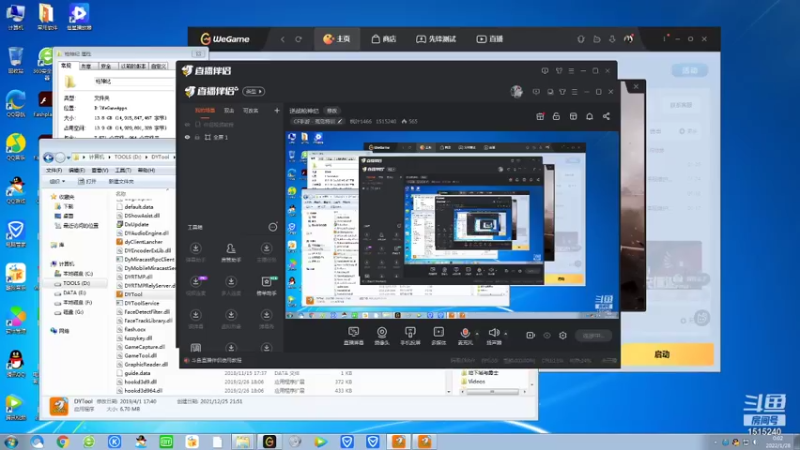Click the 多媒体 multimedia source icon
800x450 pixels.
pyautogui.click(x=438, y=332)
